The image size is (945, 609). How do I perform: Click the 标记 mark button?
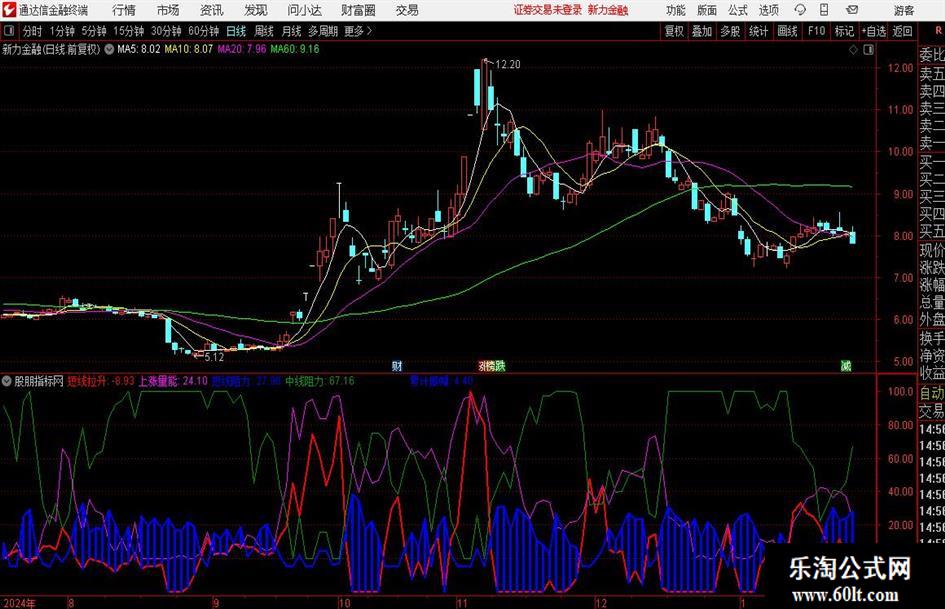point(844,31)
